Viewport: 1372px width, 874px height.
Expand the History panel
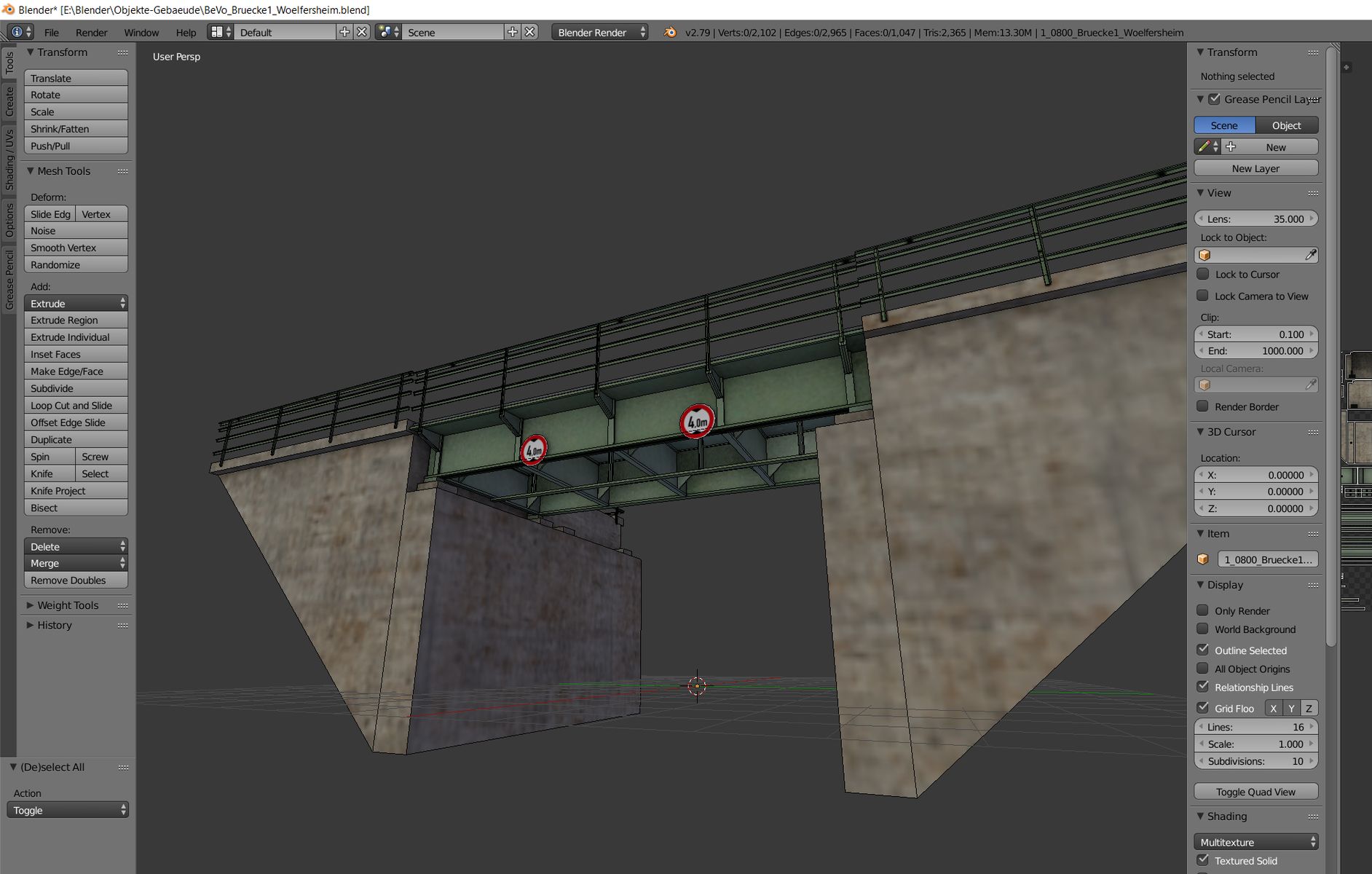click(30, 625)
